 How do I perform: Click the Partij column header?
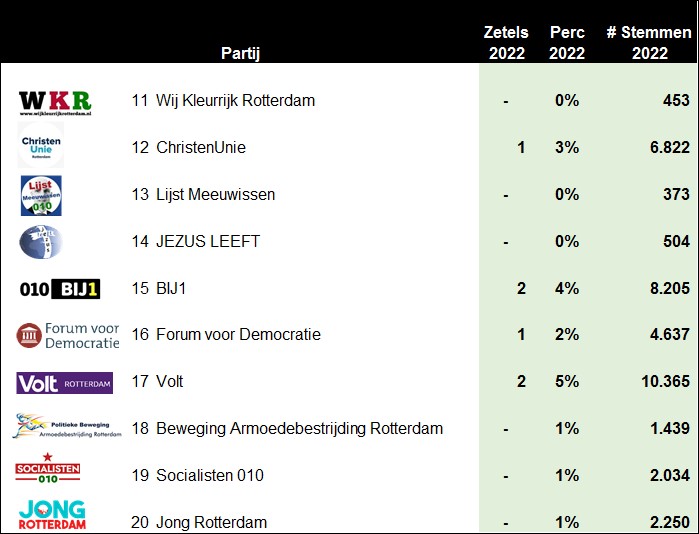240,53
